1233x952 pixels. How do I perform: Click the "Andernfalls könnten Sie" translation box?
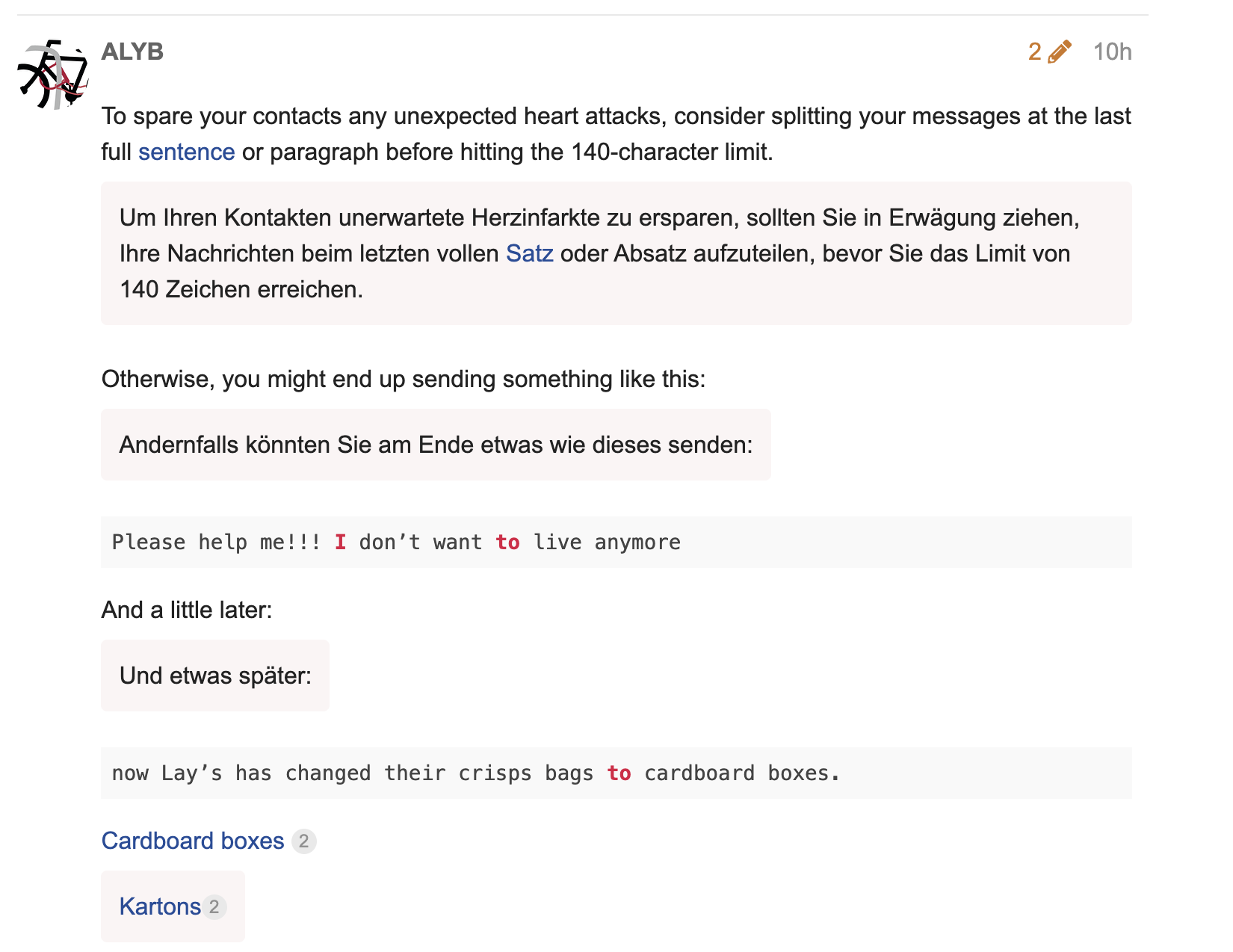pyautogui.click(x=436, y=445)
